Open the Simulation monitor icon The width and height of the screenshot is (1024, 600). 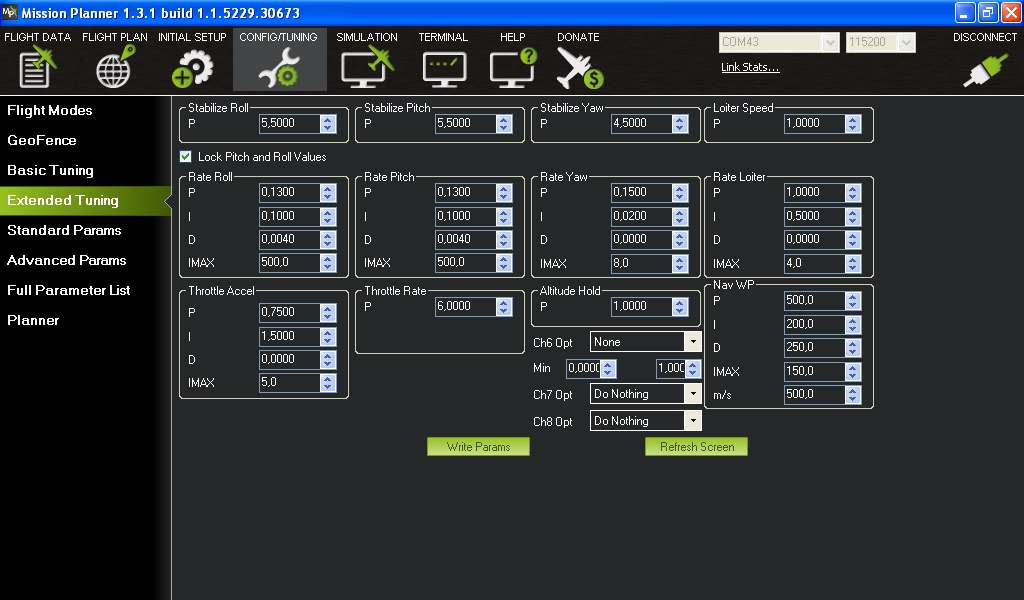[366, 68]
